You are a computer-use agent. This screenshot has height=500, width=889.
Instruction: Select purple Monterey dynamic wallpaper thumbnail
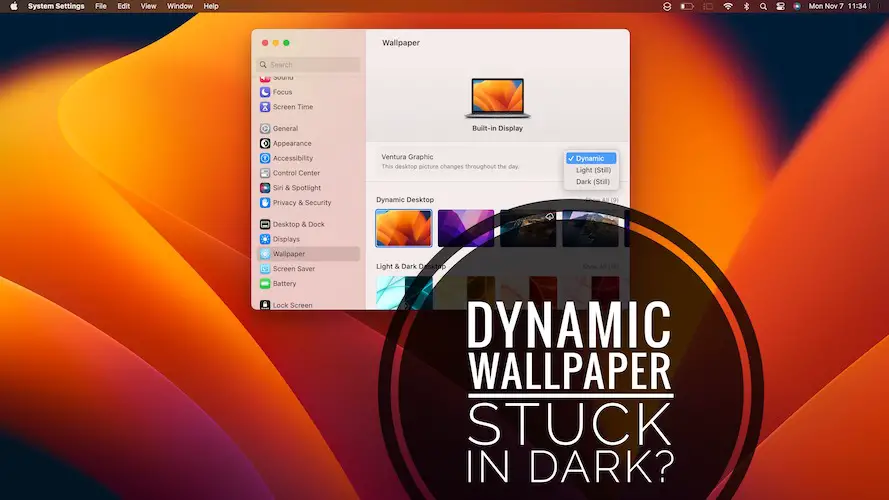point(465,228)
